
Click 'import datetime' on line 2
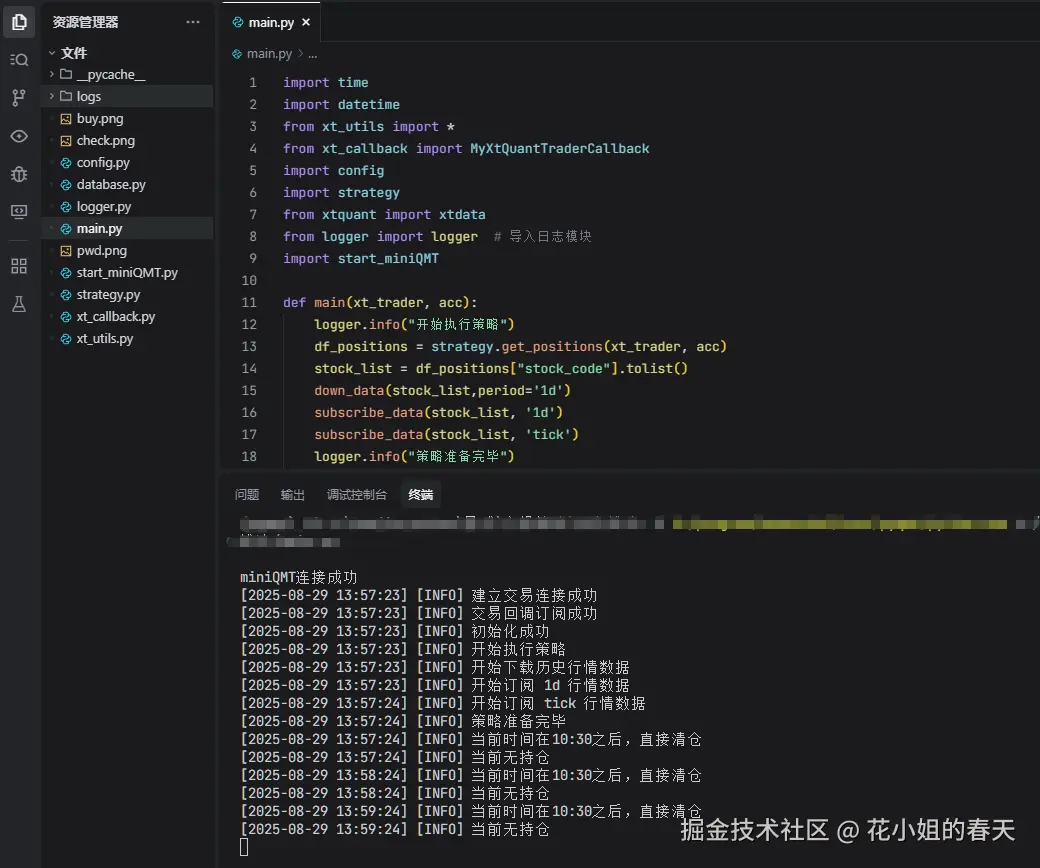(x=342, y=104)
